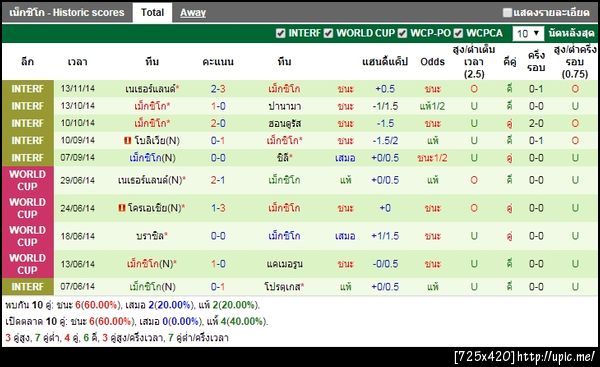The height and width of the screenshot is (367, 600).
Task: Click the -1/1.5 handicap value
Action: point(385,106)
